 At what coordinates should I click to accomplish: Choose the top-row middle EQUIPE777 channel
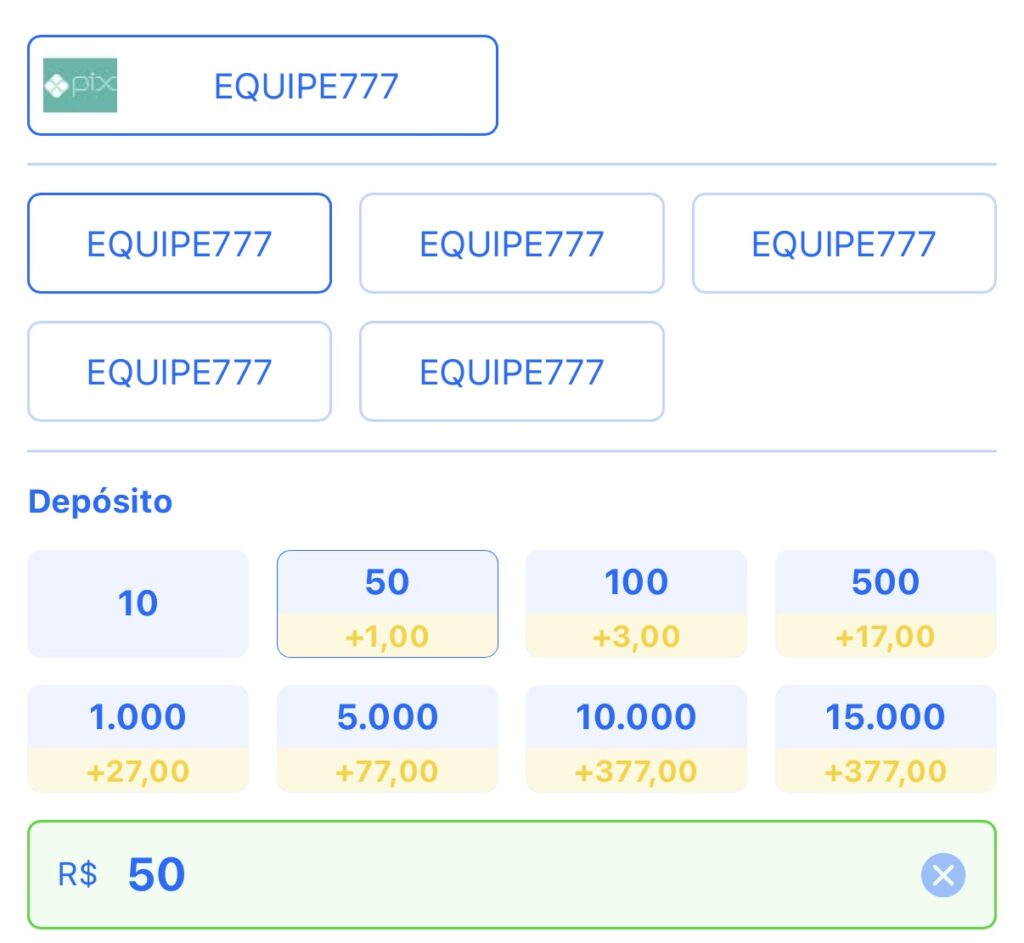511,244
